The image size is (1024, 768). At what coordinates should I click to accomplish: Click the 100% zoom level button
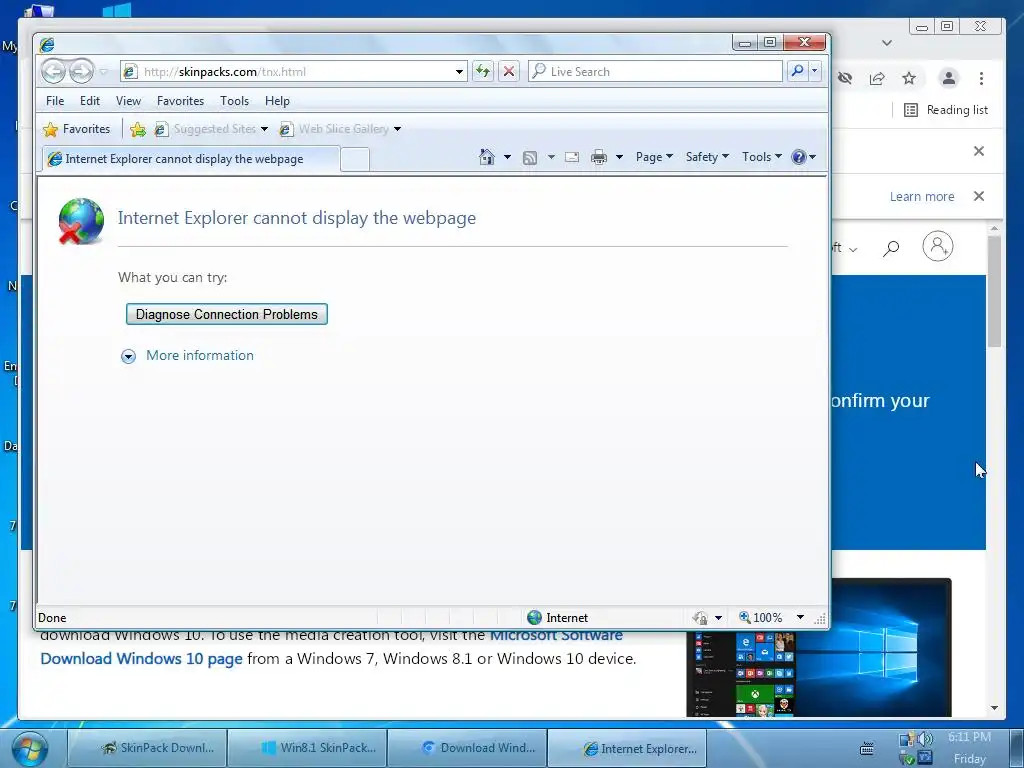(x=761, y=617)
